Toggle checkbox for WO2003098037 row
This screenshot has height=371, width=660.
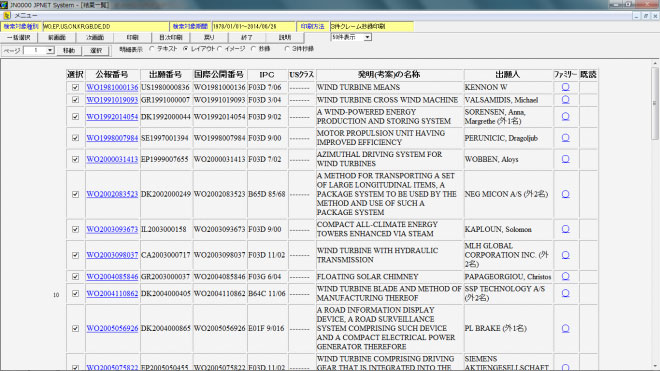pos(75,255)
